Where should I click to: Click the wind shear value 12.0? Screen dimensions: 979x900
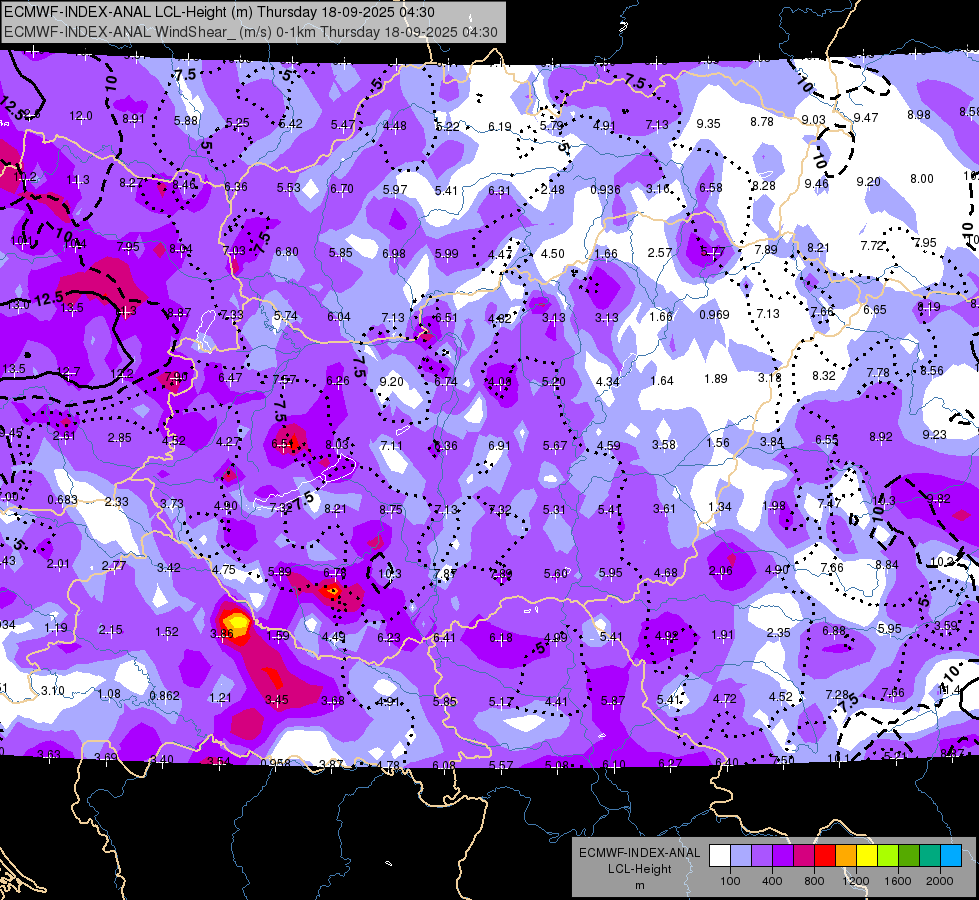[x=81, y=116]
